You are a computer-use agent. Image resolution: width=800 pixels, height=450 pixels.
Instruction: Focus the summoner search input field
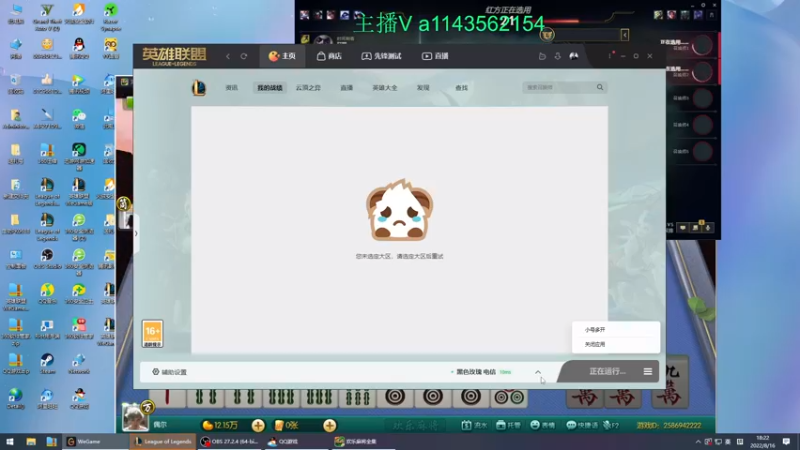[x=559, y=87]
